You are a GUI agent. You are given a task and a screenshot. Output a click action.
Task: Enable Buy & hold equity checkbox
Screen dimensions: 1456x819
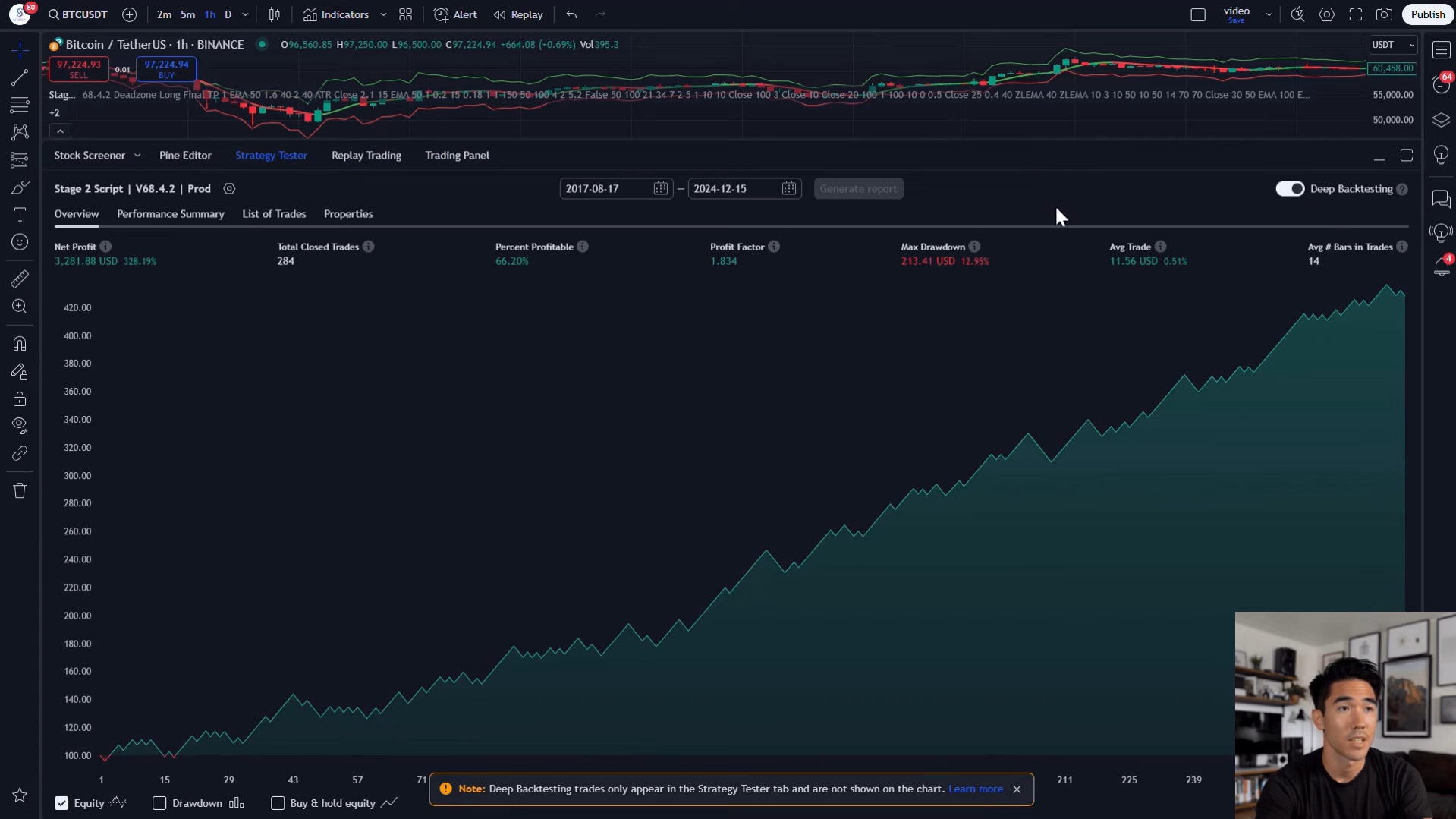[x=278, y=803]
